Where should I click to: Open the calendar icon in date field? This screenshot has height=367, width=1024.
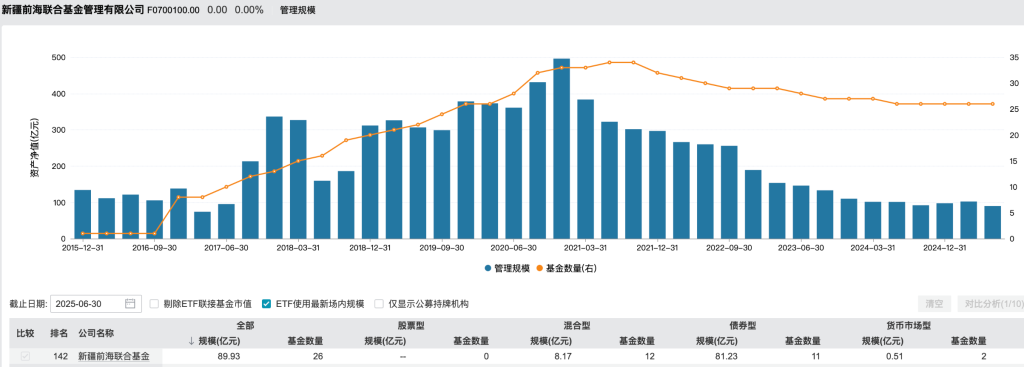point(130,304)
